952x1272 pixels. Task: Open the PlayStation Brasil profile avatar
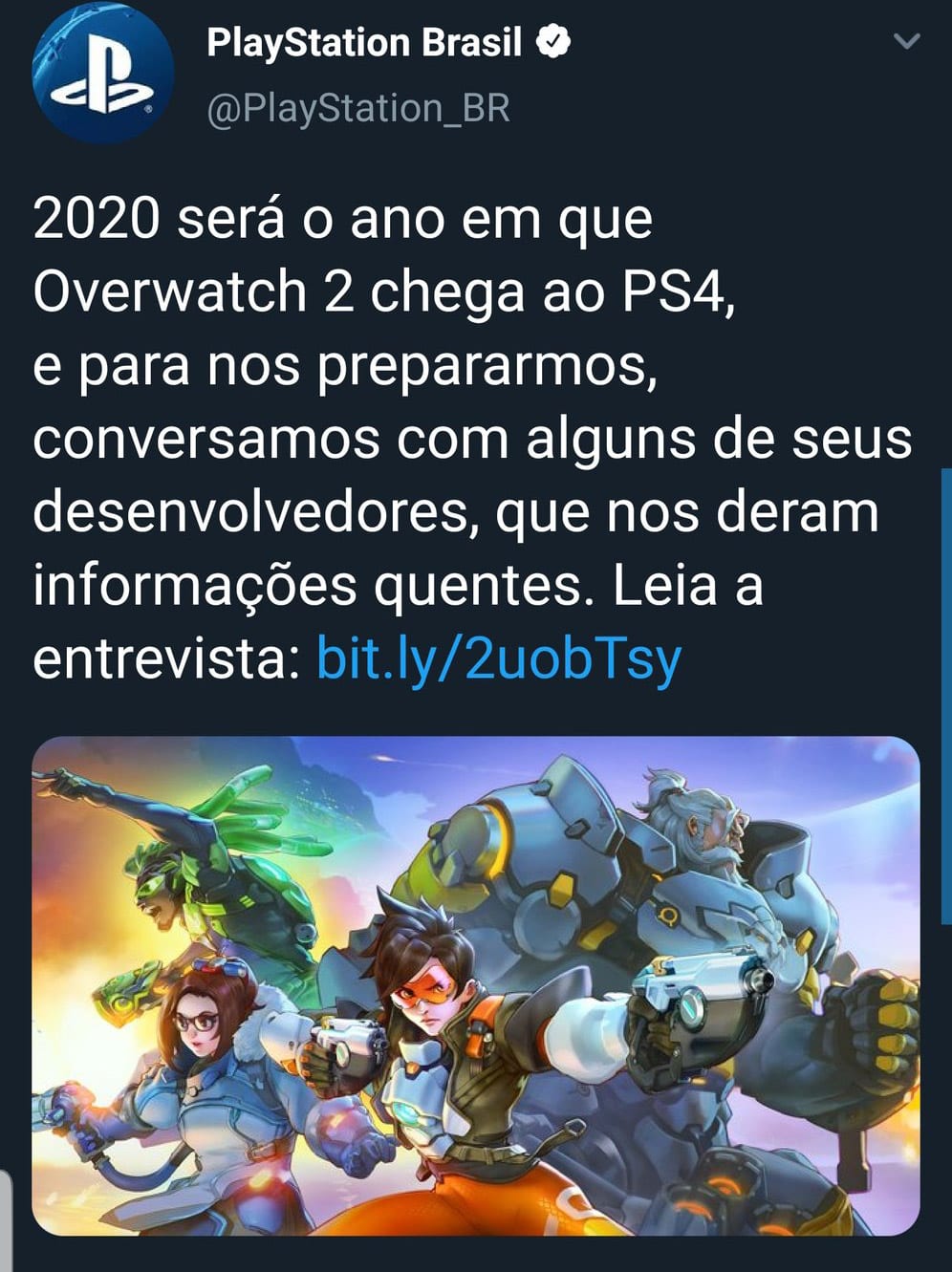tap(103, 75)
